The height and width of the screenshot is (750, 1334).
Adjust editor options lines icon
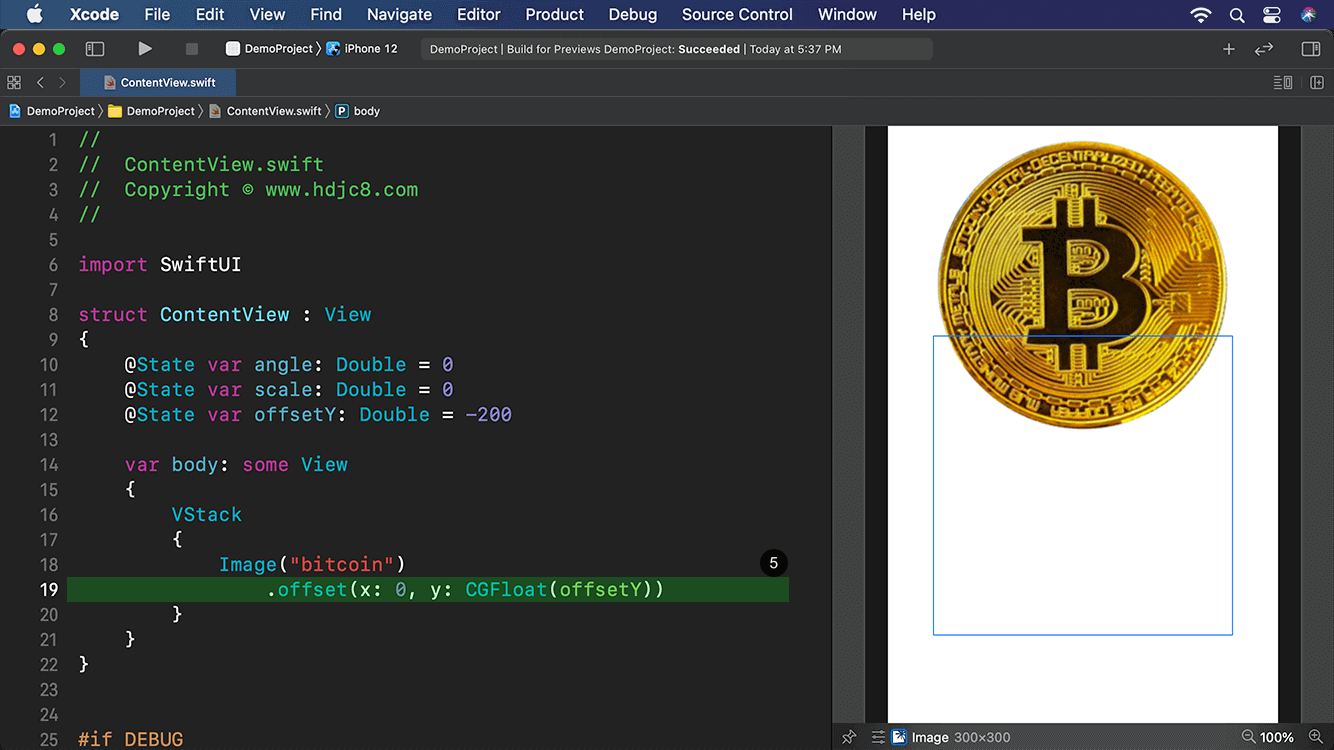[1283, 82]
